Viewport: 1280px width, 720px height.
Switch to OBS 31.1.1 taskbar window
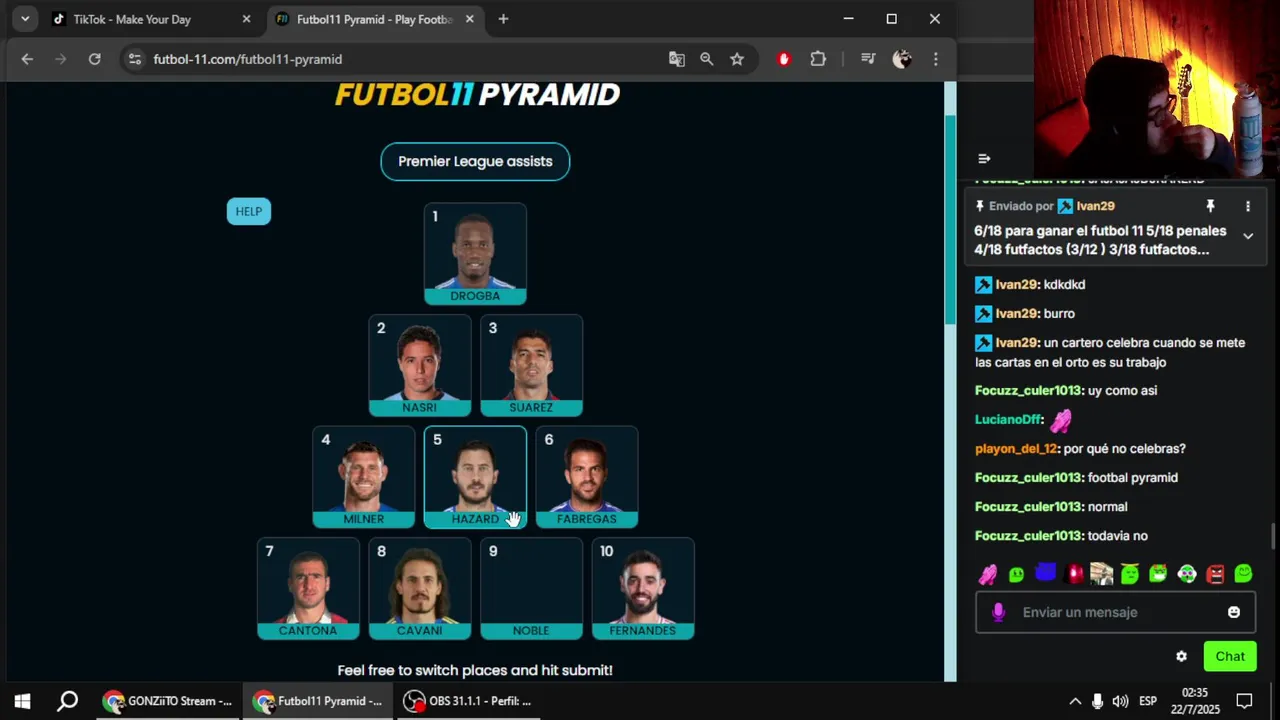tap(467, 701)
